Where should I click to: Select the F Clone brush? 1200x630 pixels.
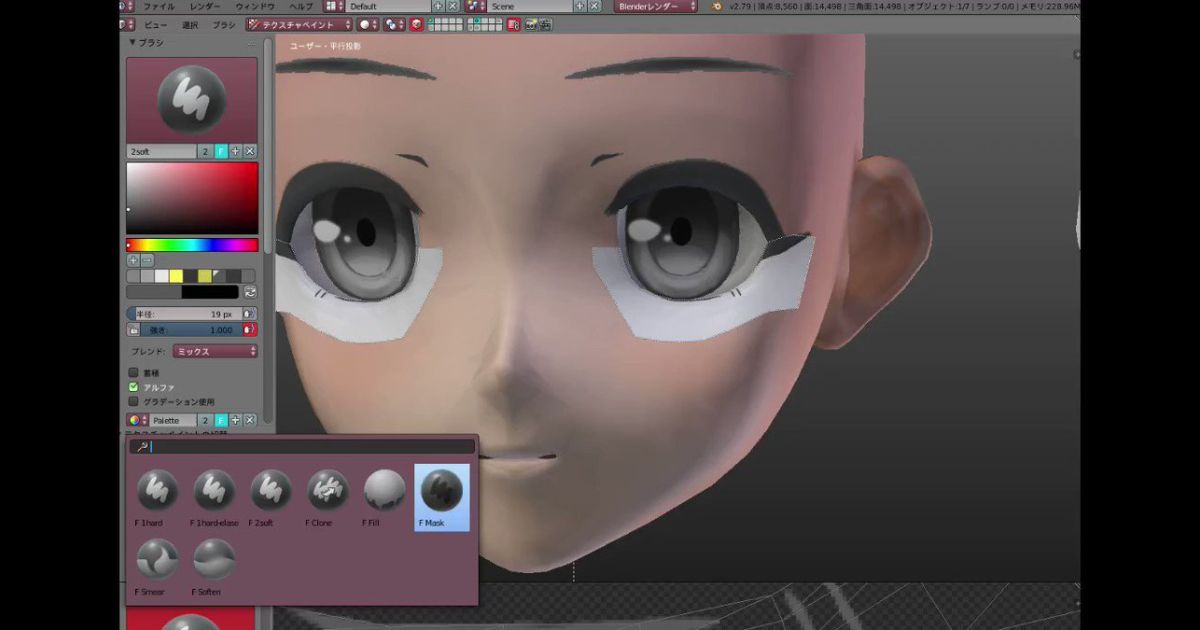point(326,490)
